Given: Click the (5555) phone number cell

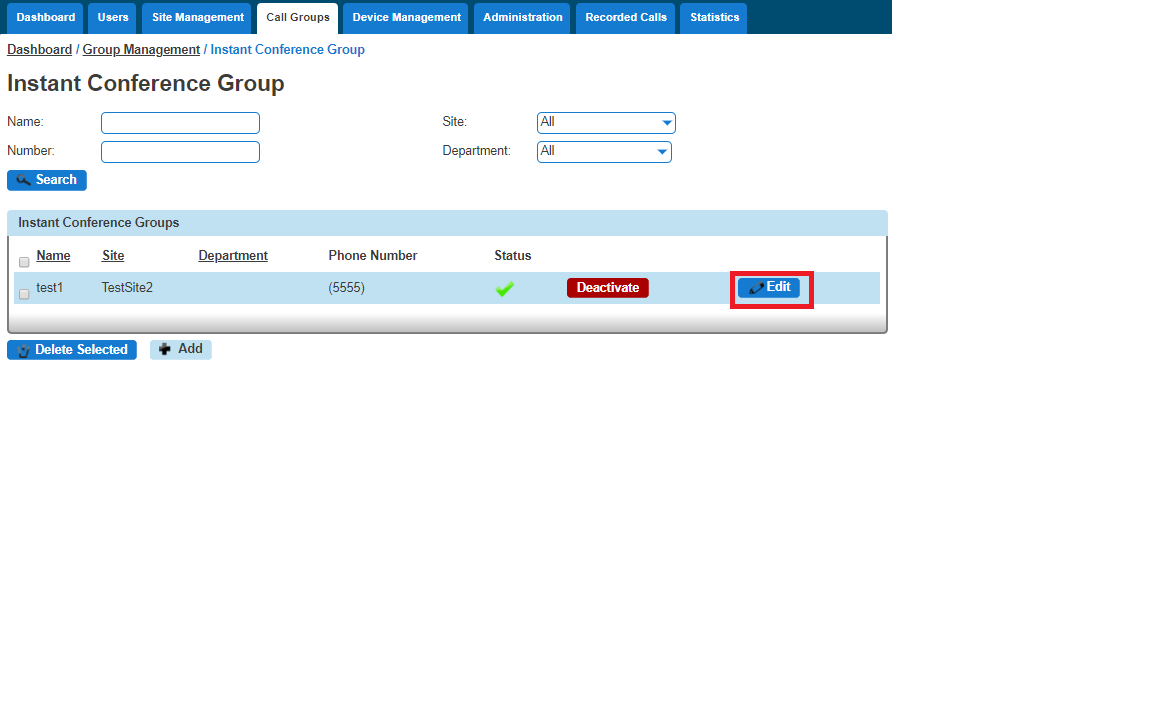Looking at the screenshot, I should pyautogui.click(x=347, y=287).
